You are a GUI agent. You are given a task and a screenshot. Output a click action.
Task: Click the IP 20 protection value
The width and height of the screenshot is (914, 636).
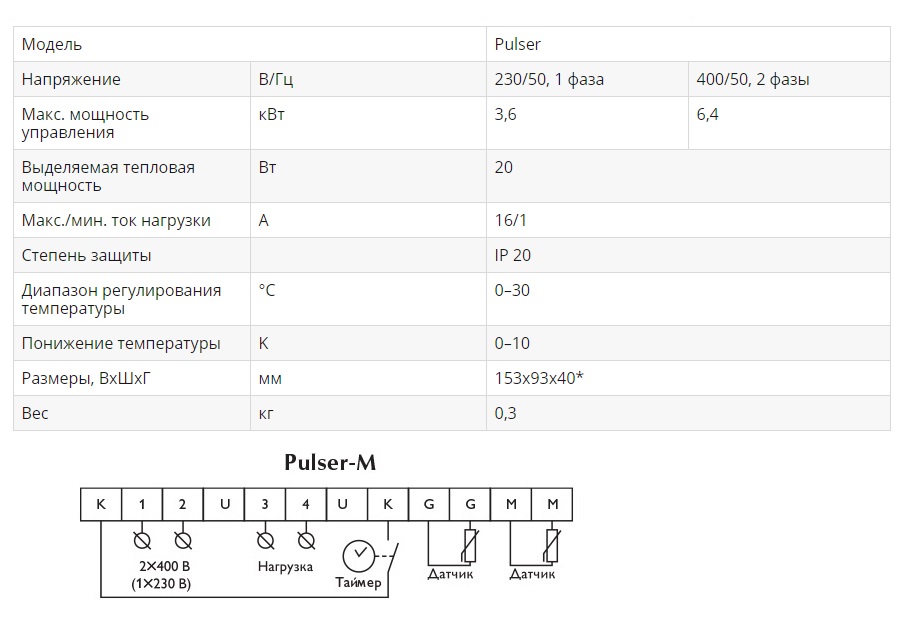click(x=512, y=255)
